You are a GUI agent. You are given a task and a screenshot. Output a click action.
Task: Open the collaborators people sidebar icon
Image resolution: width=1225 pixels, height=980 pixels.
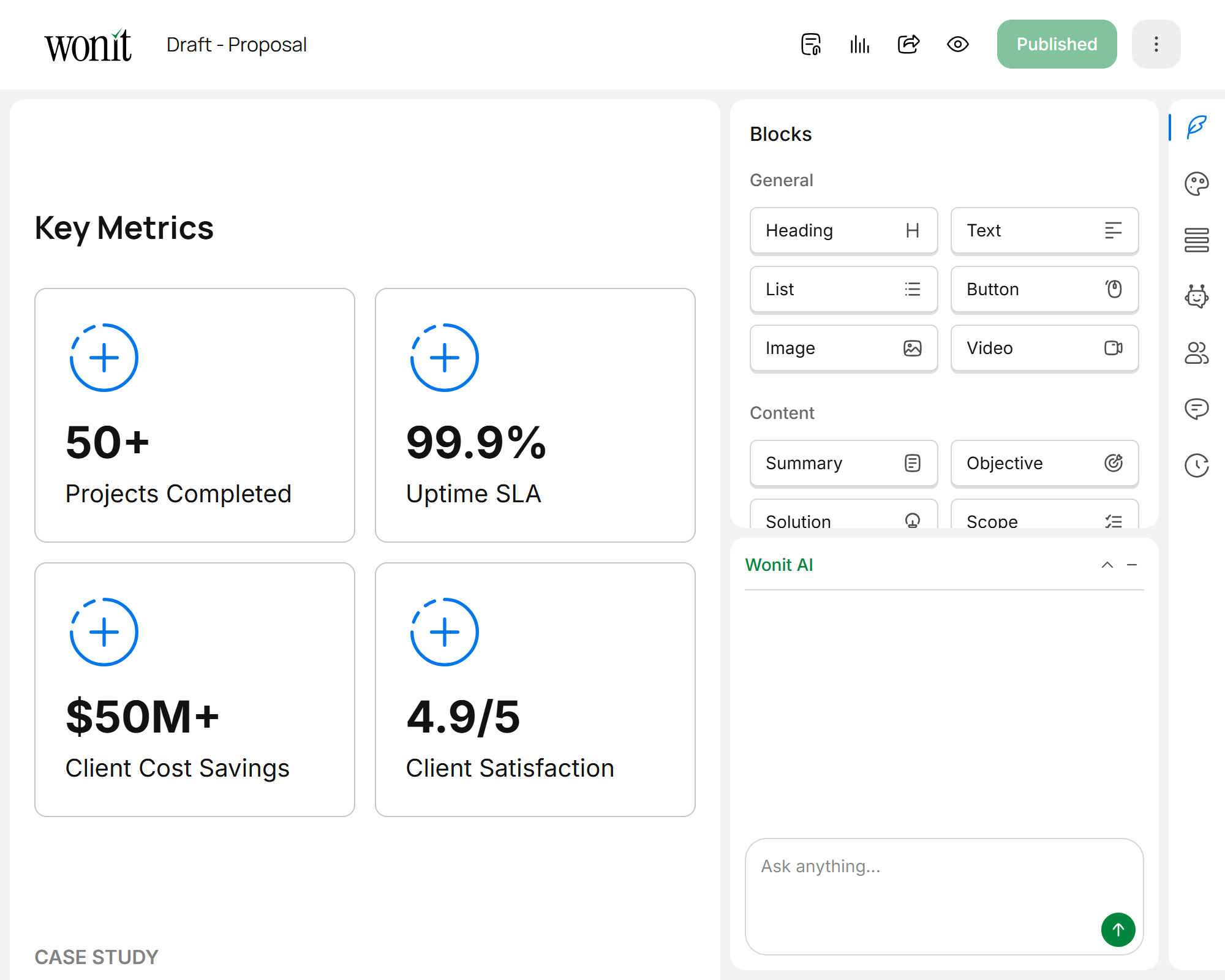(1196, 353)
